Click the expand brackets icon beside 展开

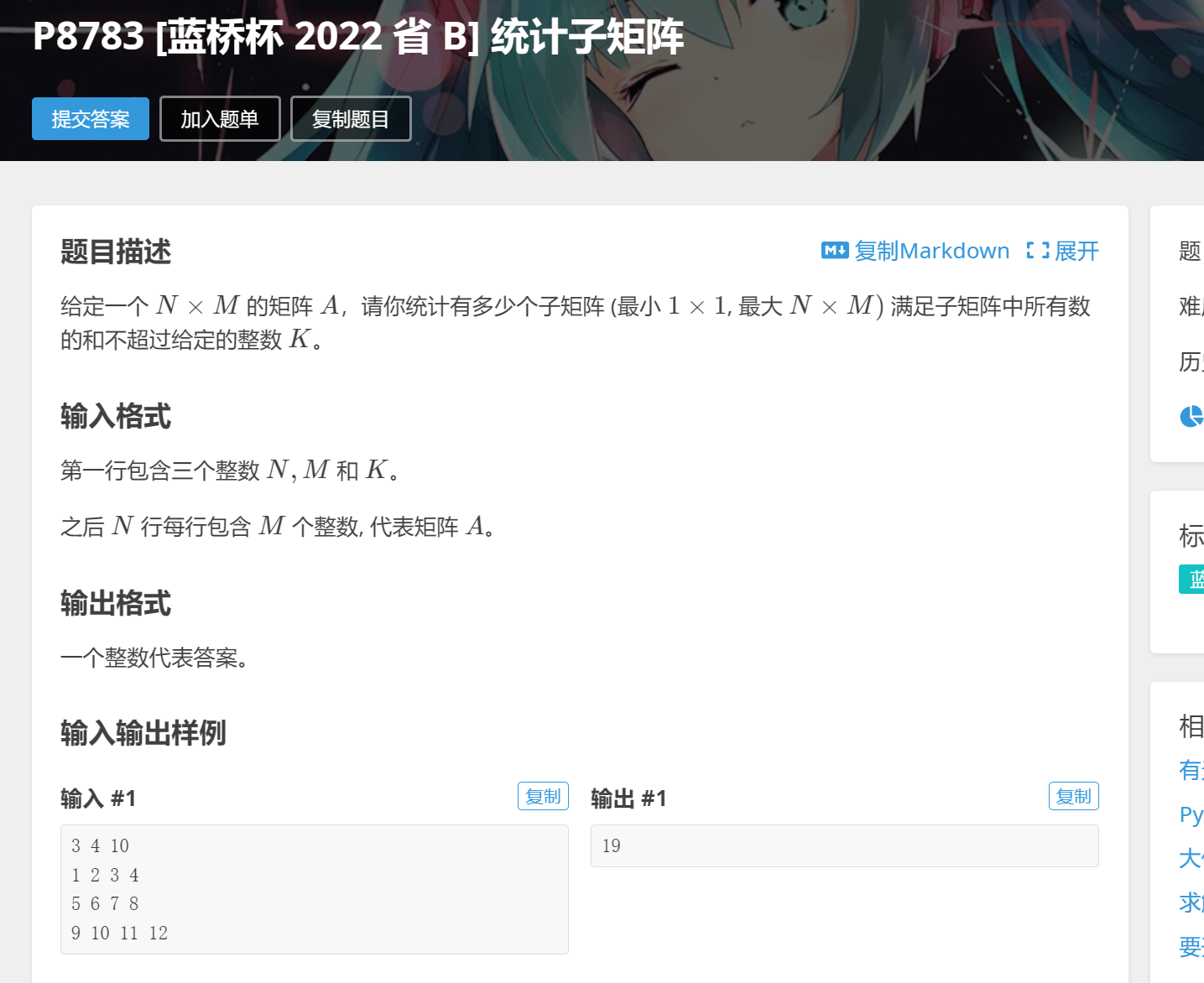(x=1038, y=250)
